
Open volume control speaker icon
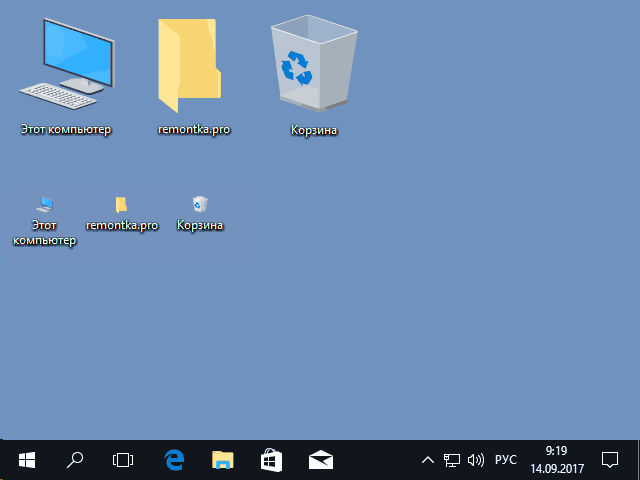point(476,460)
